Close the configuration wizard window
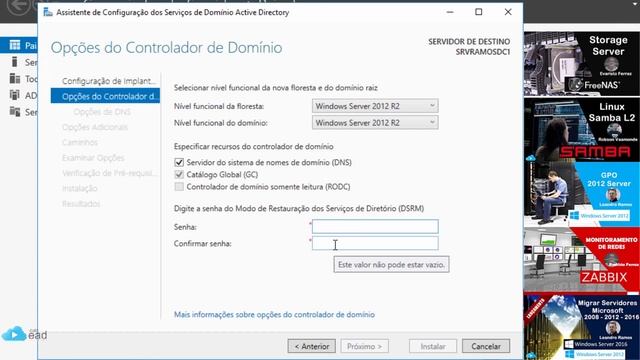The width and height of the screenshot is (640, 360). click(x=508, y=12)
